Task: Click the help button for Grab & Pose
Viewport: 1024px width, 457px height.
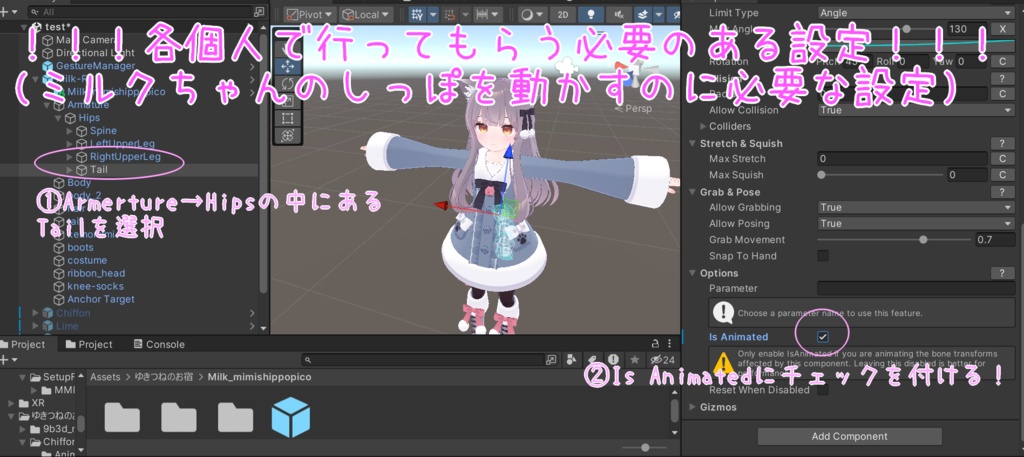Action: (x=1002, y=192)
